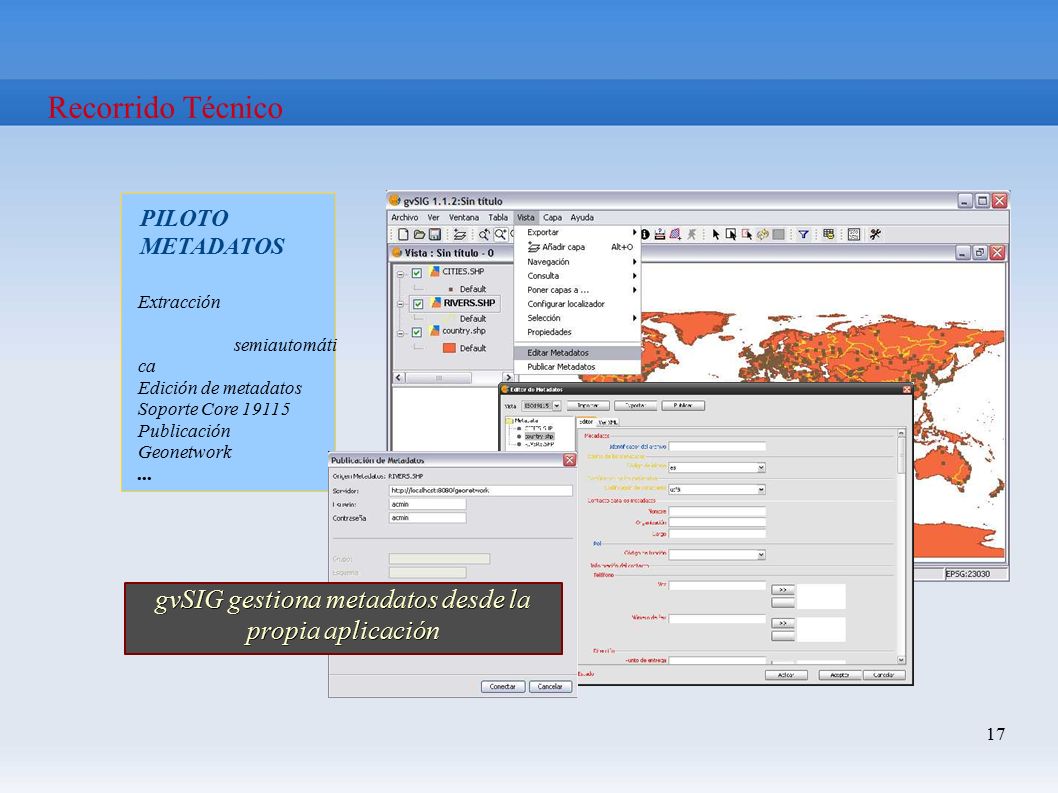Click the layer panel scroll right arrow
This screenshot has height=793, width=1058.
coord(508,378)
